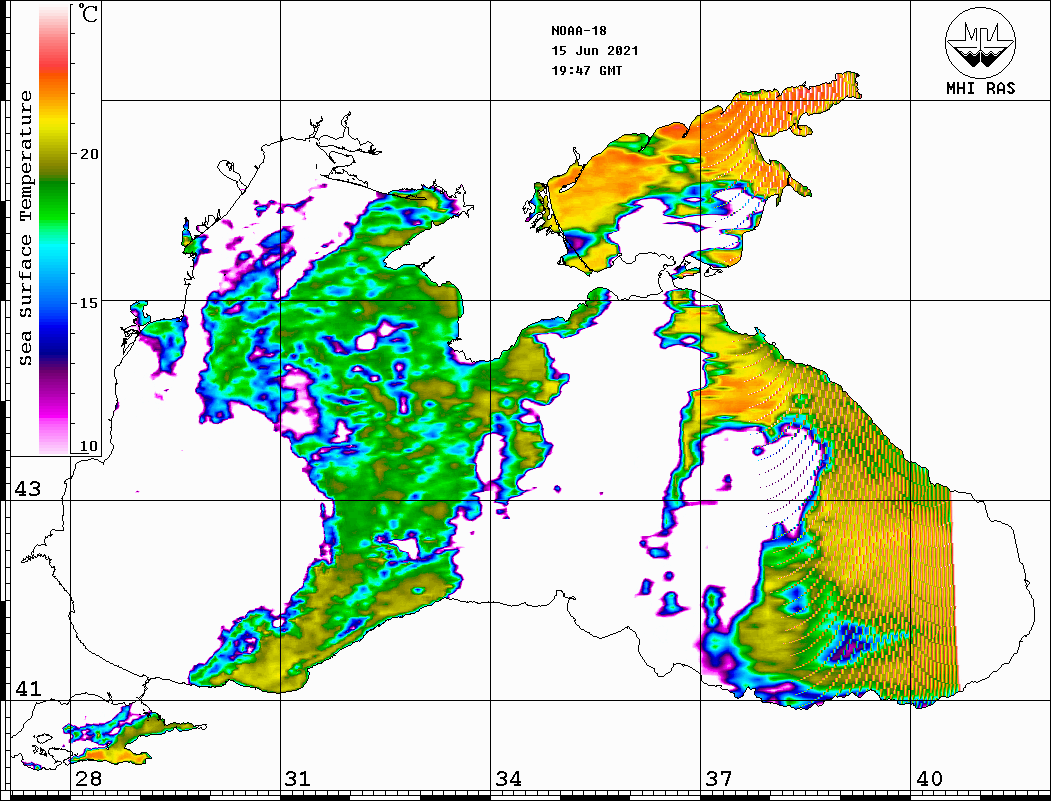Click the '10' label on temperature scale
The width and height of the screenshot is (1051, 801).
click(x=89, y=446)
